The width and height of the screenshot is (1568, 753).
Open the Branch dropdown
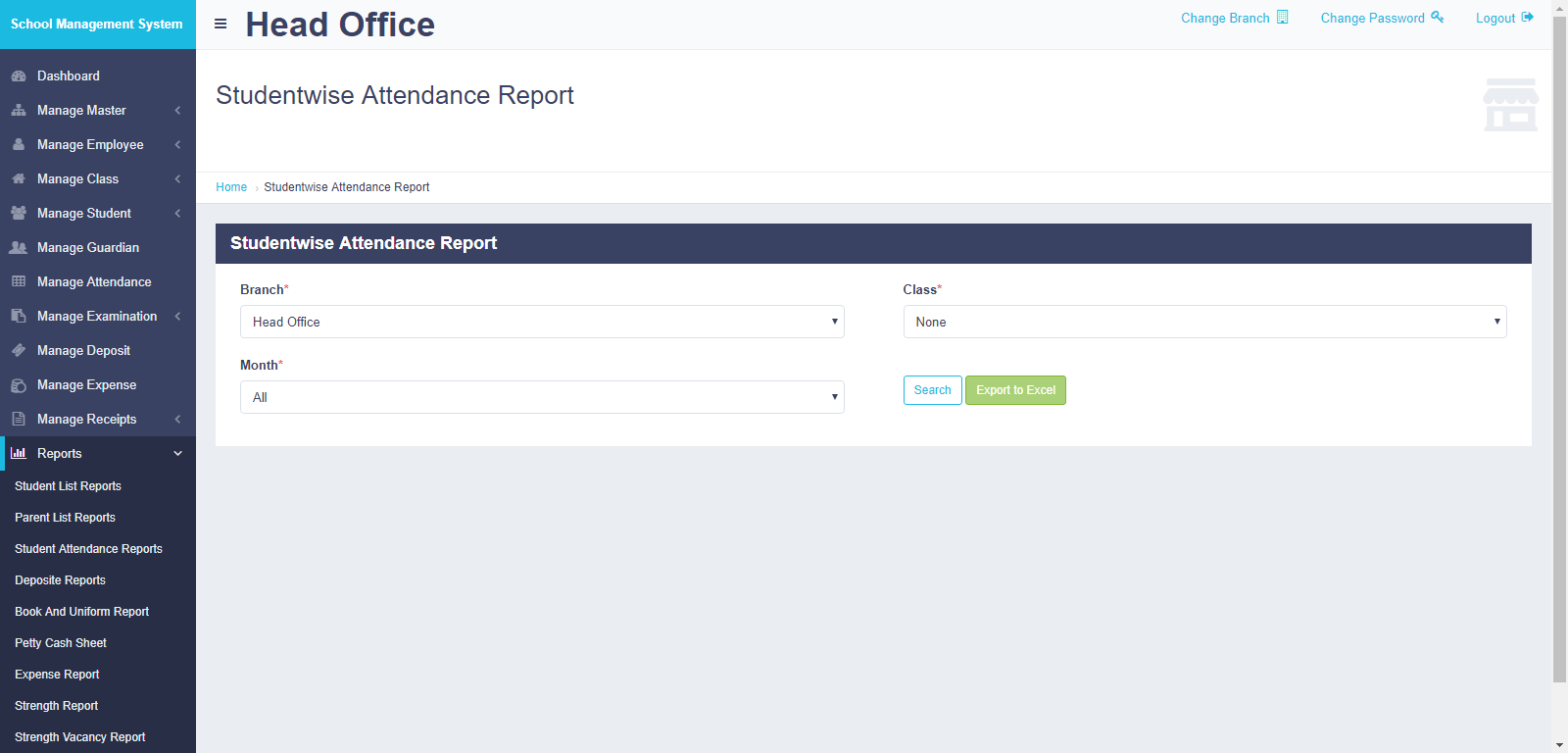pyautogui.click(x=541, y=322)
